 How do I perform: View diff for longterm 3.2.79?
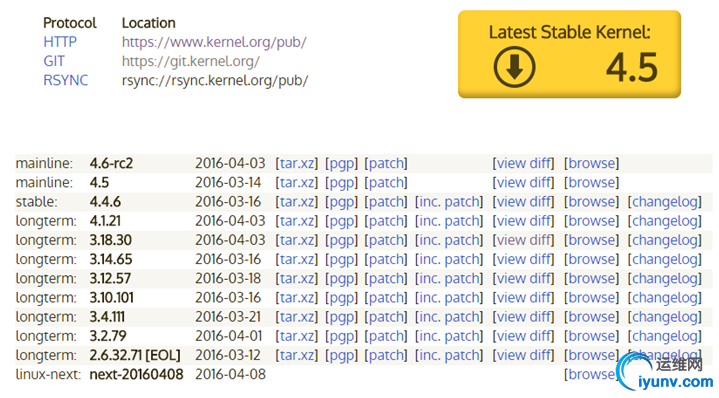pyautogui.click(x=523, y=337)
